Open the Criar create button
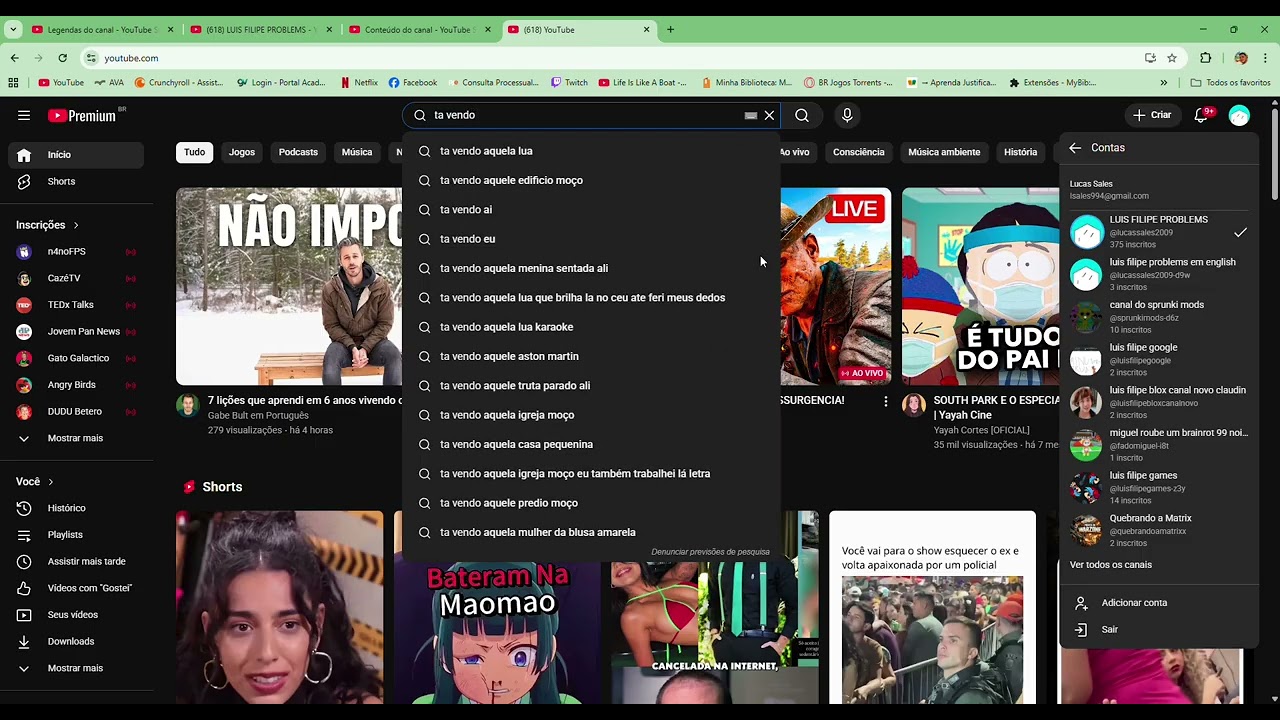This screenshot has width=1280, height=720. tap(1152, 115)
